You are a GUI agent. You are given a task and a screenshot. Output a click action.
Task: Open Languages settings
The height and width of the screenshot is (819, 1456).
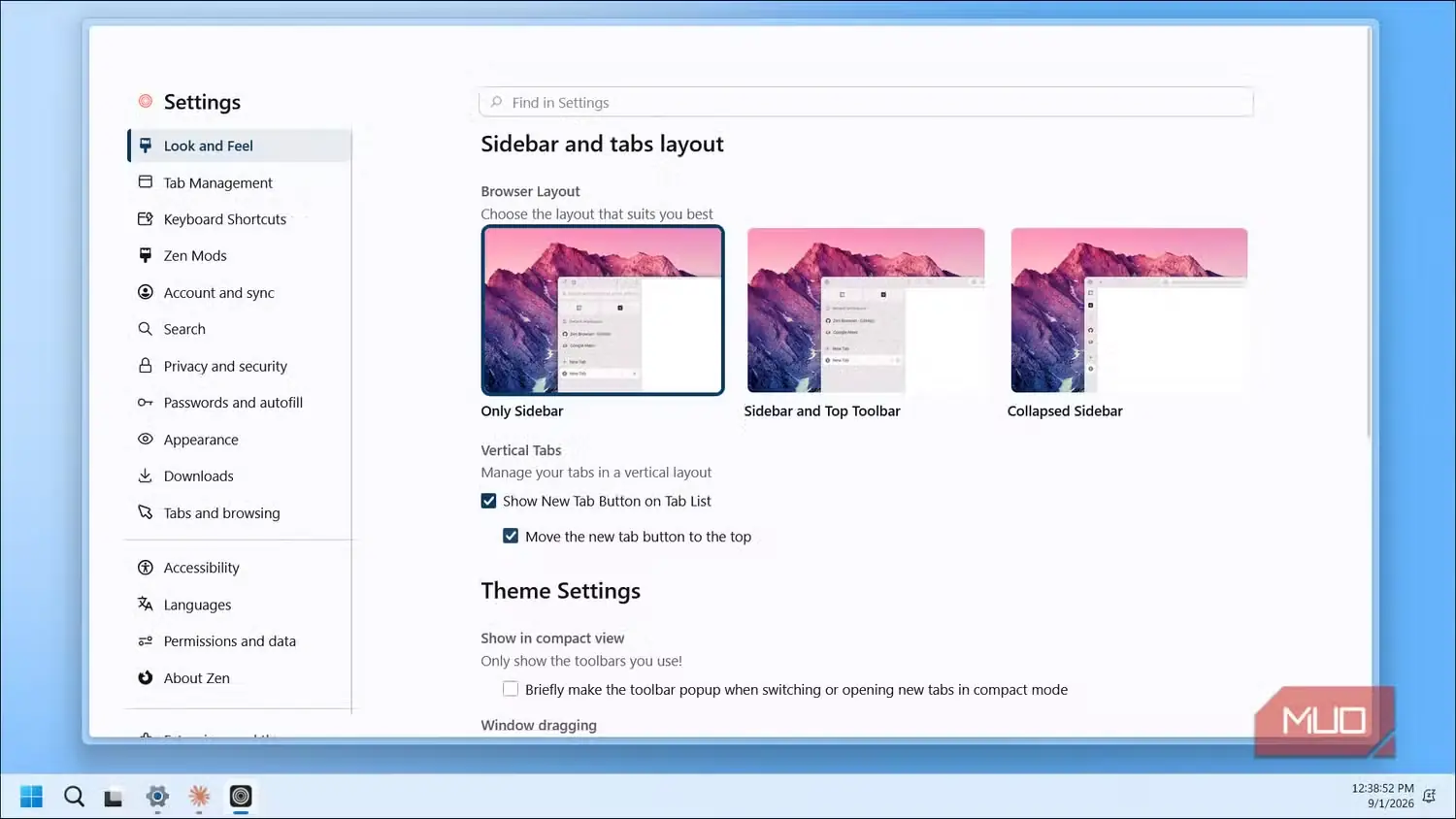(x=240, y=604)
